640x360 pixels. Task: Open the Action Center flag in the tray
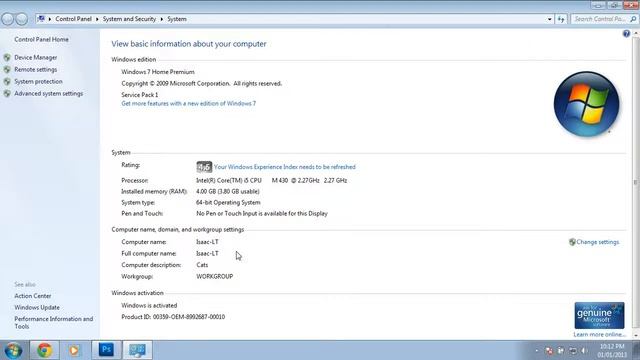coord(549,351)
